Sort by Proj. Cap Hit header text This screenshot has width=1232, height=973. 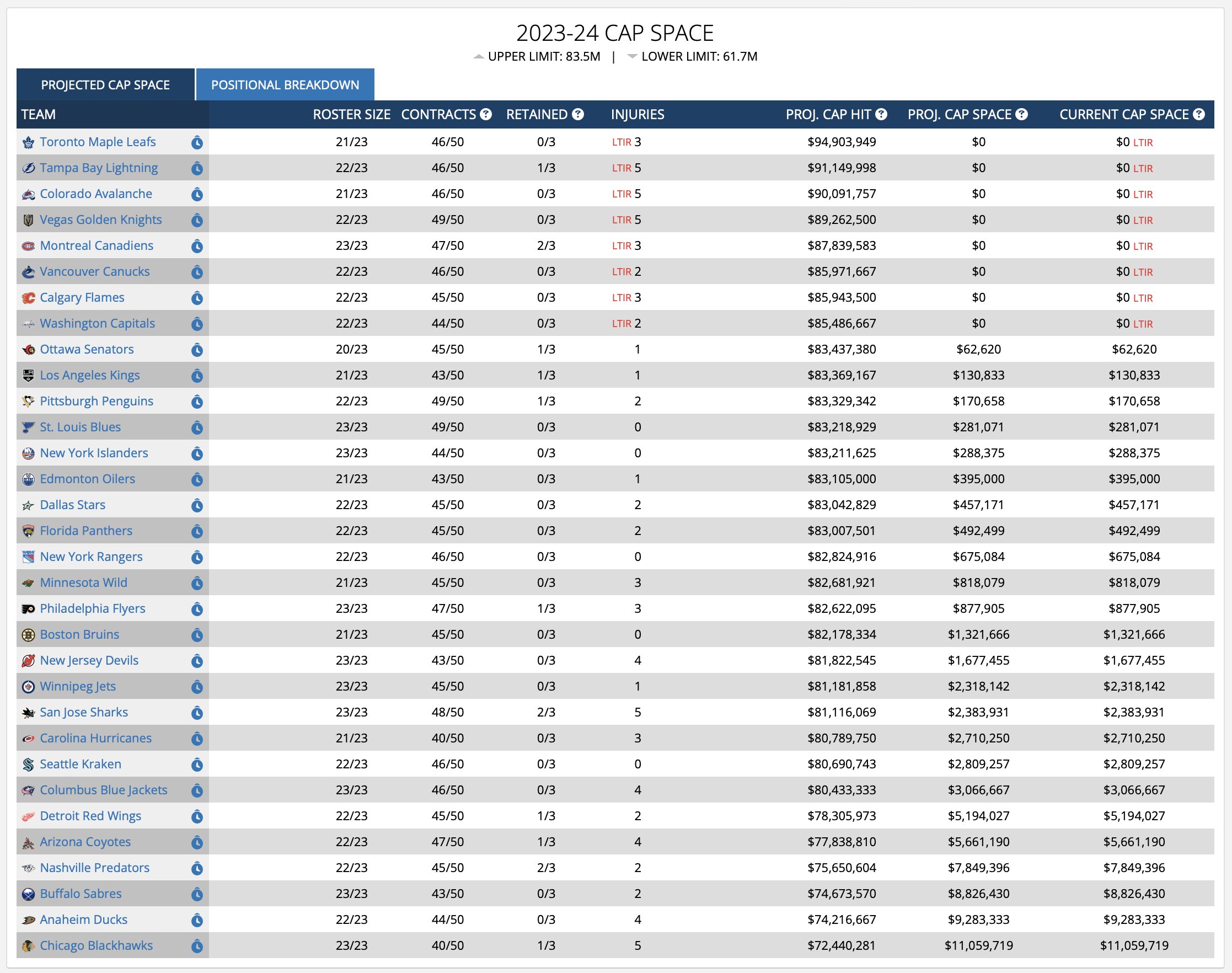click(828, 115)
